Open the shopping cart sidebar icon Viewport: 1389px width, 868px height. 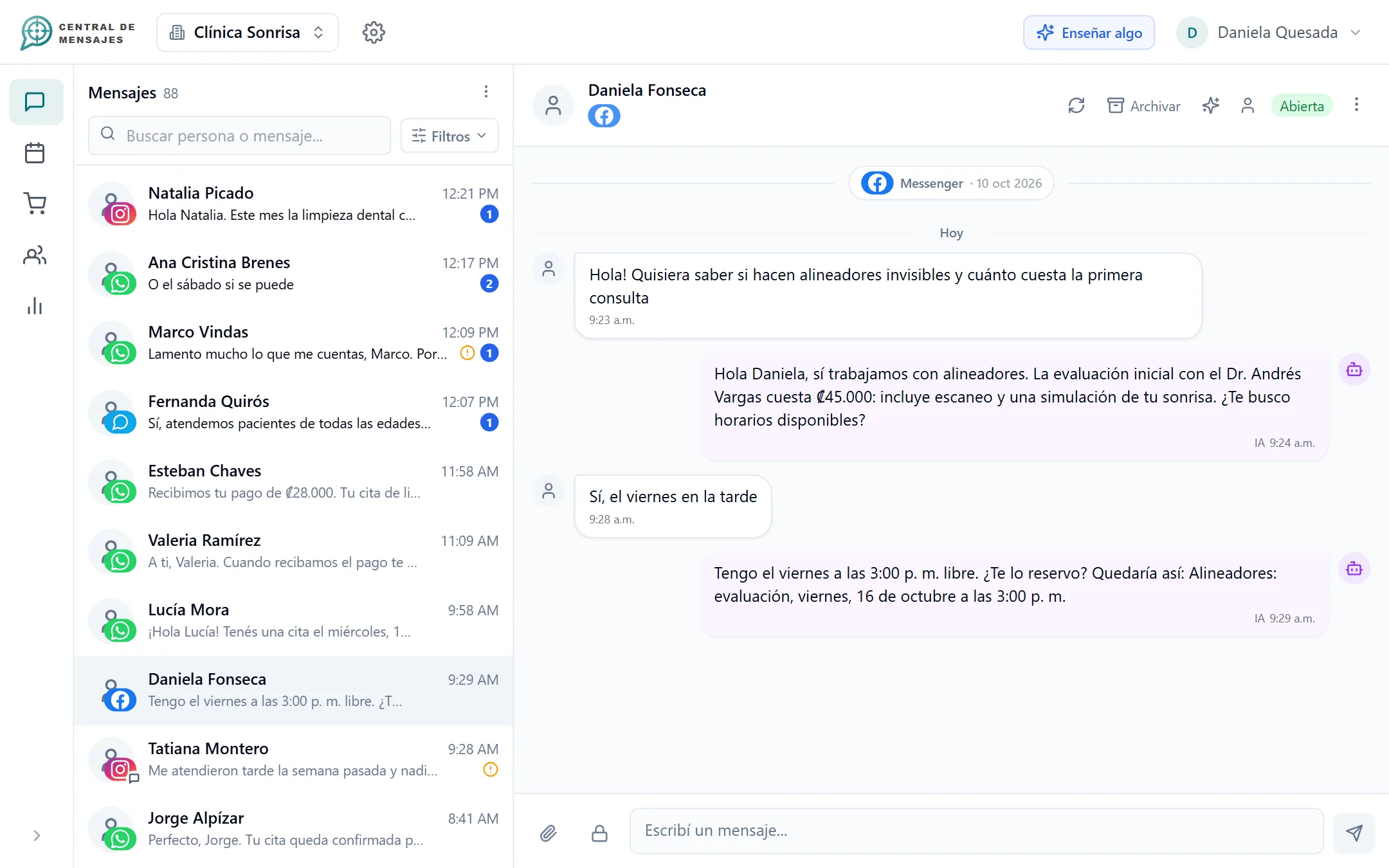click(x=35, y=204)
